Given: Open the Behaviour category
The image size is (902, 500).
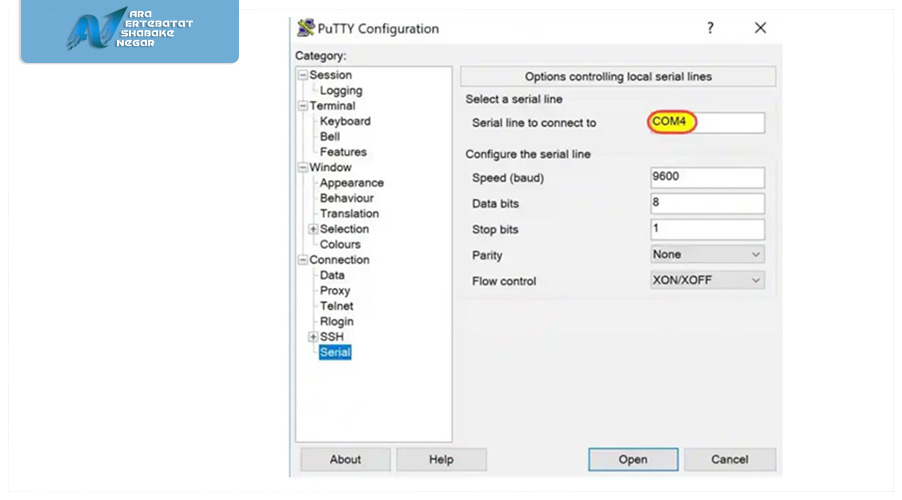Looking at the screenshot, I should click(x=346, y=198).
